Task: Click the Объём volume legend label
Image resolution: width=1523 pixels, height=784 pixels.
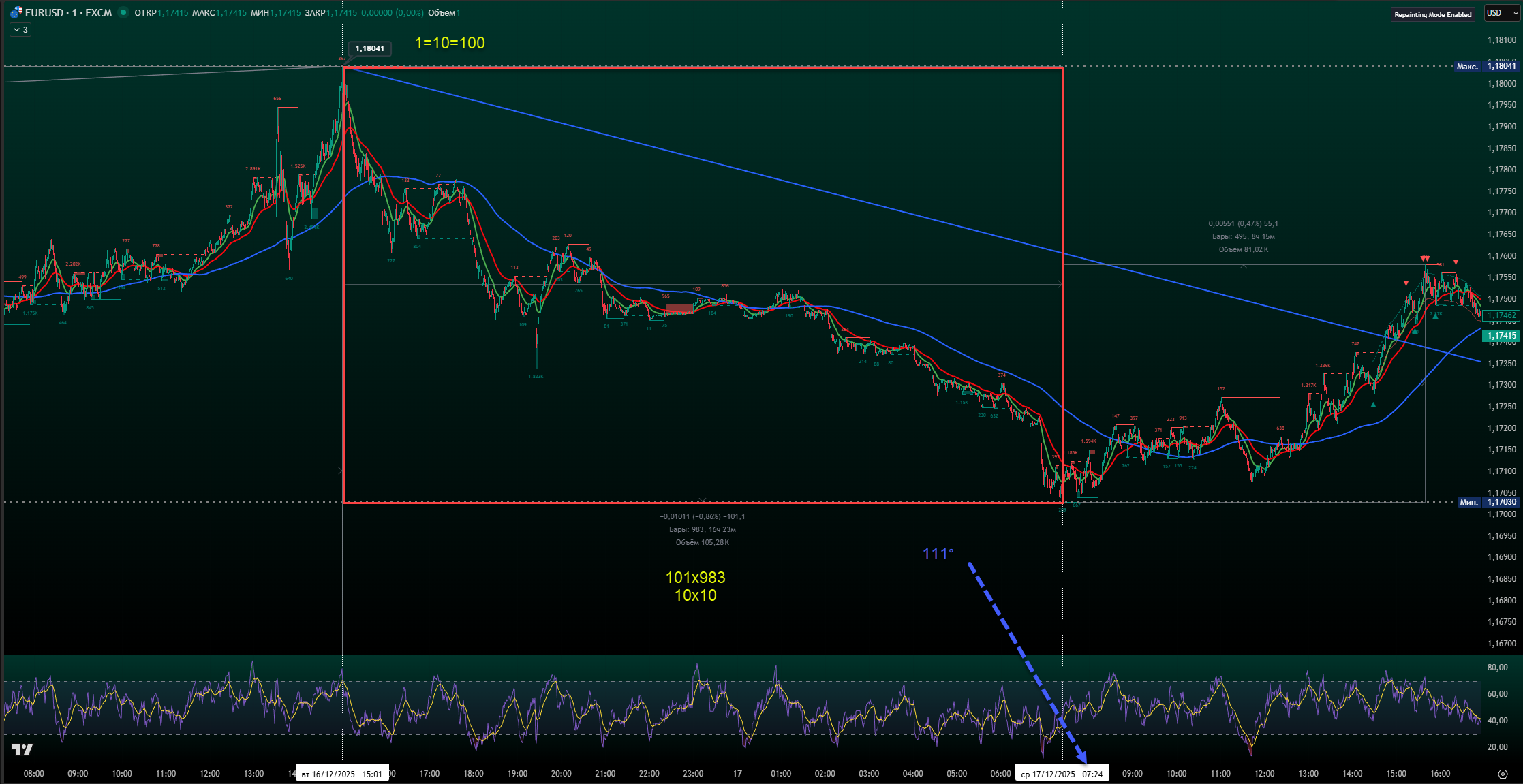Action: pos(442,13)
